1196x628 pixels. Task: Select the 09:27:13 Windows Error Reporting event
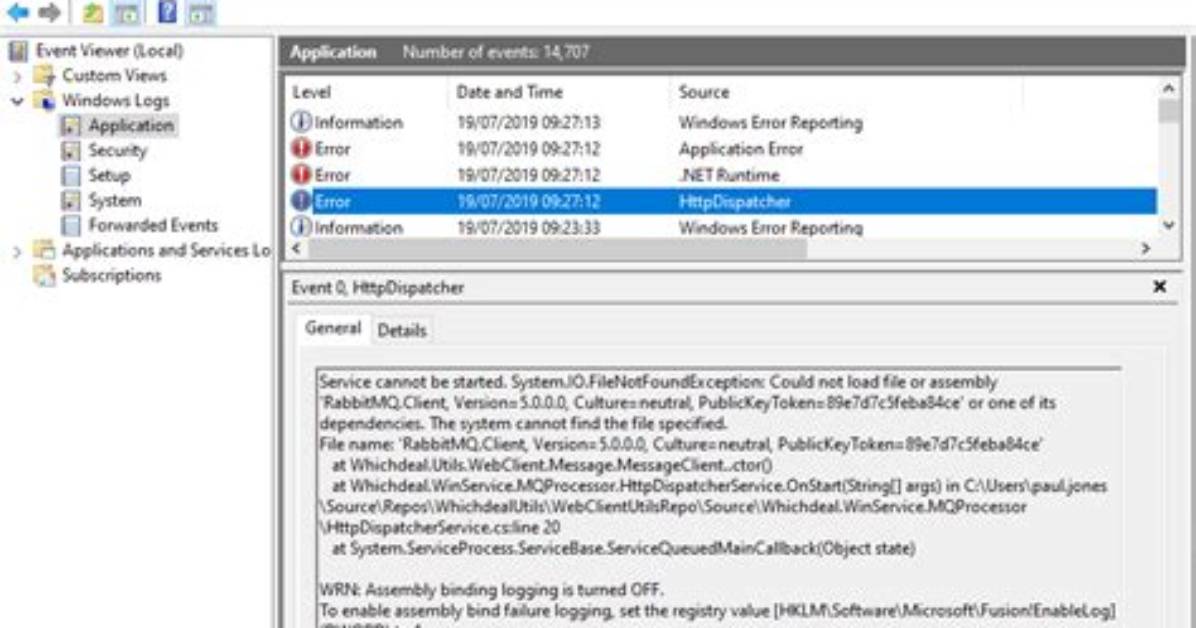(722, 122)
